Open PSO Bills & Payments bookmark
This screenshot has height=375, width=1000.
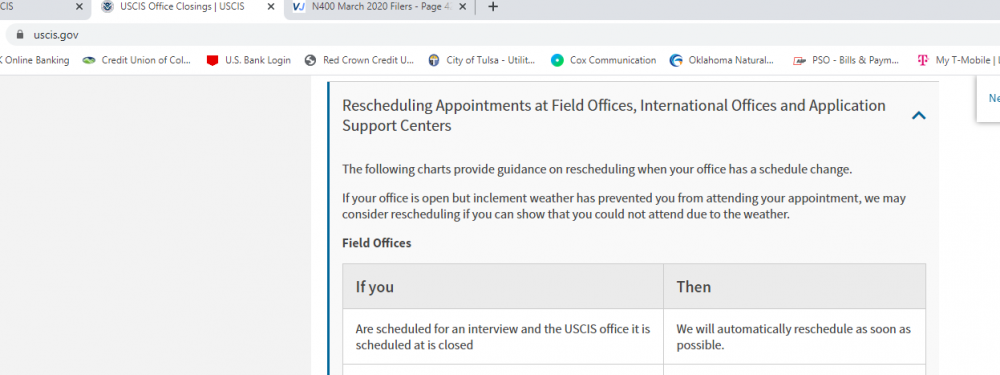(846, 61)
